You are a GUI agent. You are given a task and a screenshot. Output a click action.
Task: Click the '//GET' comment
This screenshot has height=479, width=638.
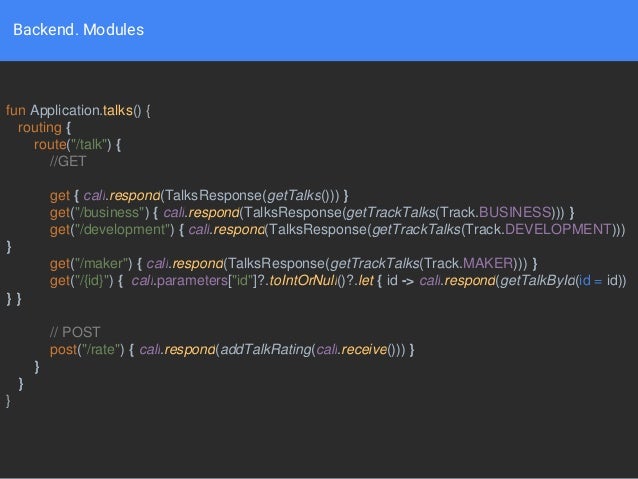click(x=68, y=162)
